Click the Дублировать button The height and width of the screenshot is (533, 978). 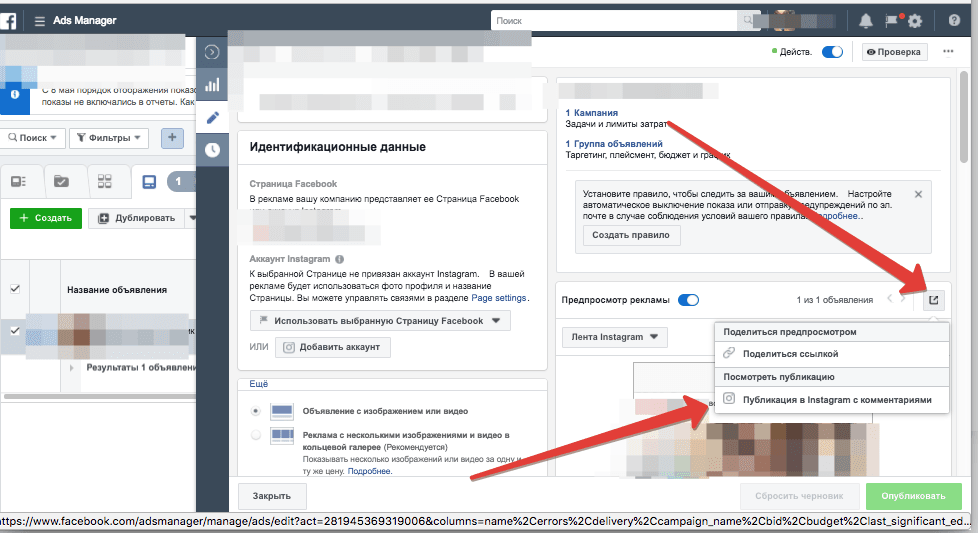click(x=137, y=218)
